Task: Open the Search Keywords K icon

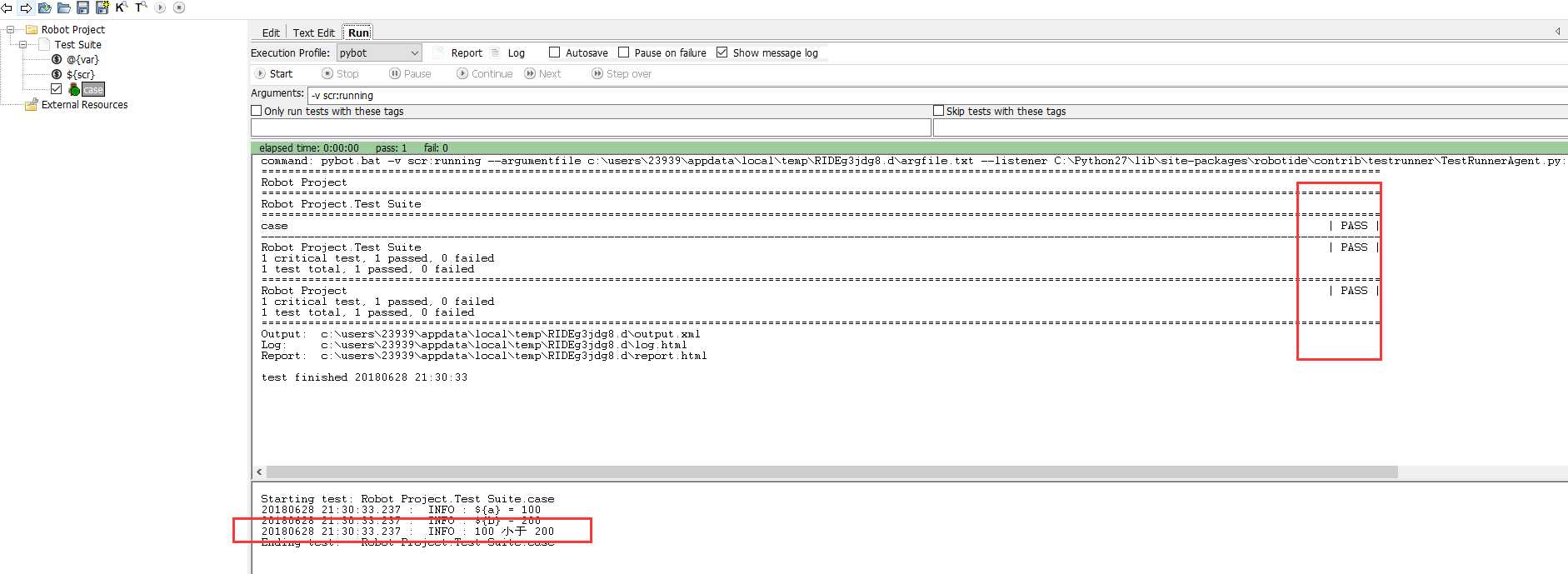Action: [121, 7]
